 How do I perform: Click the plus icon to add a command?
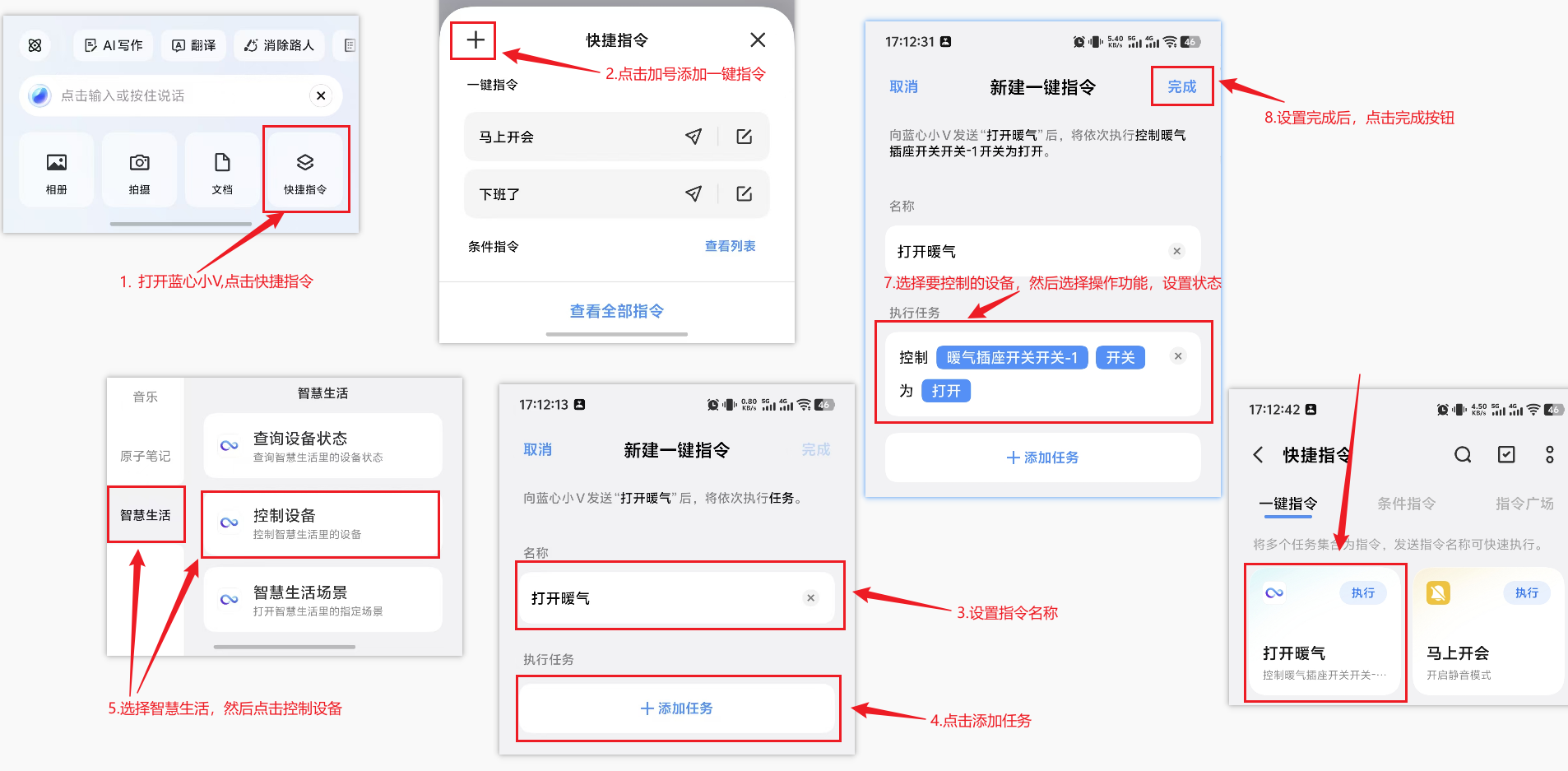pyautogui.click(x=475, y=40)
